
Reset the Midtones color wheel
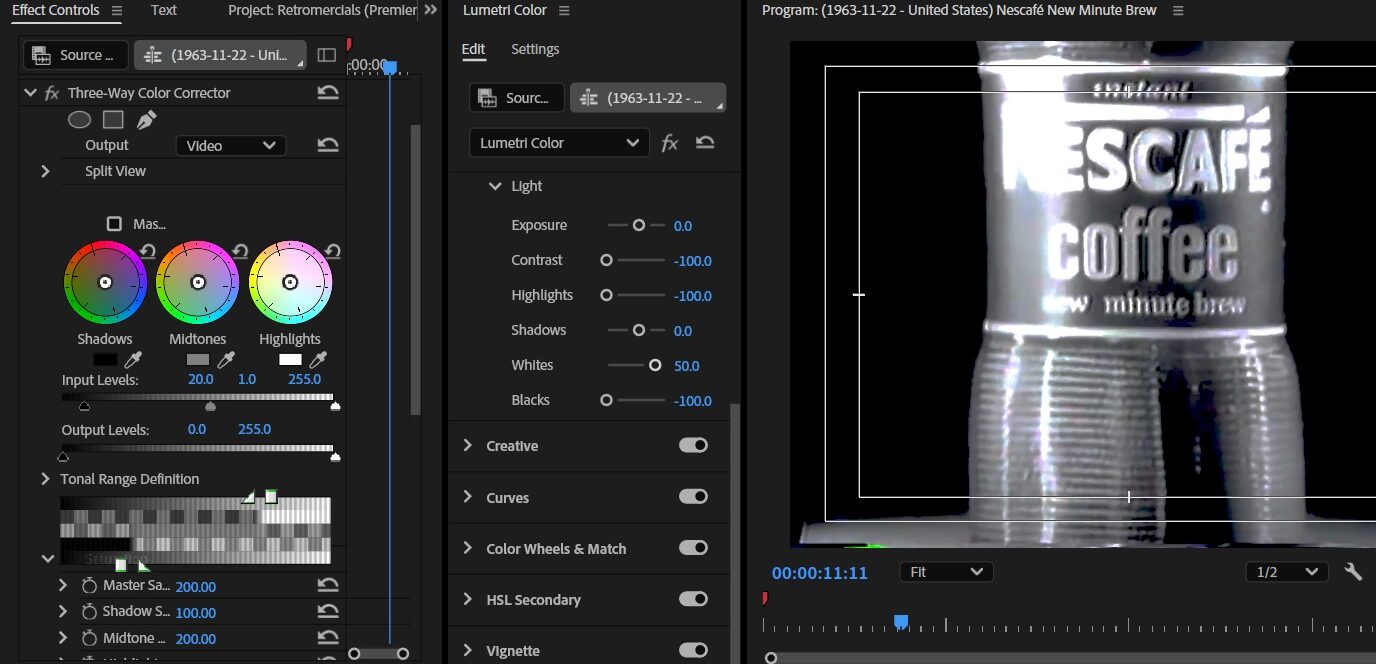click(240, 251)
